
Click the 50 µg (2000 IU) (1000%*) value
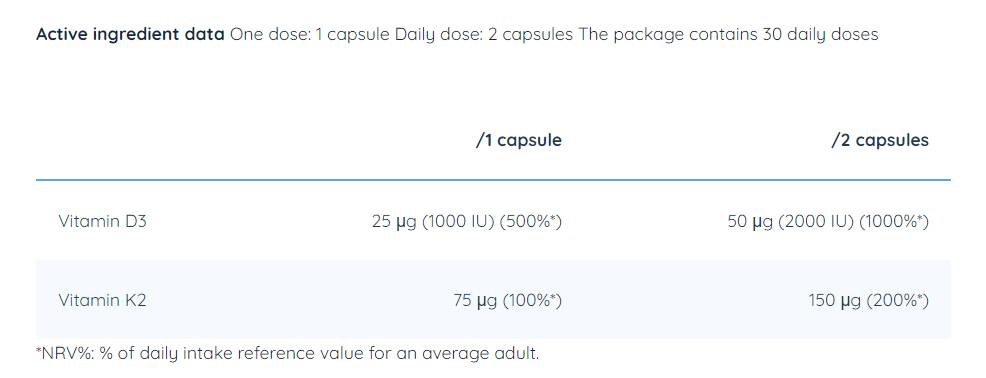point(828,222)
